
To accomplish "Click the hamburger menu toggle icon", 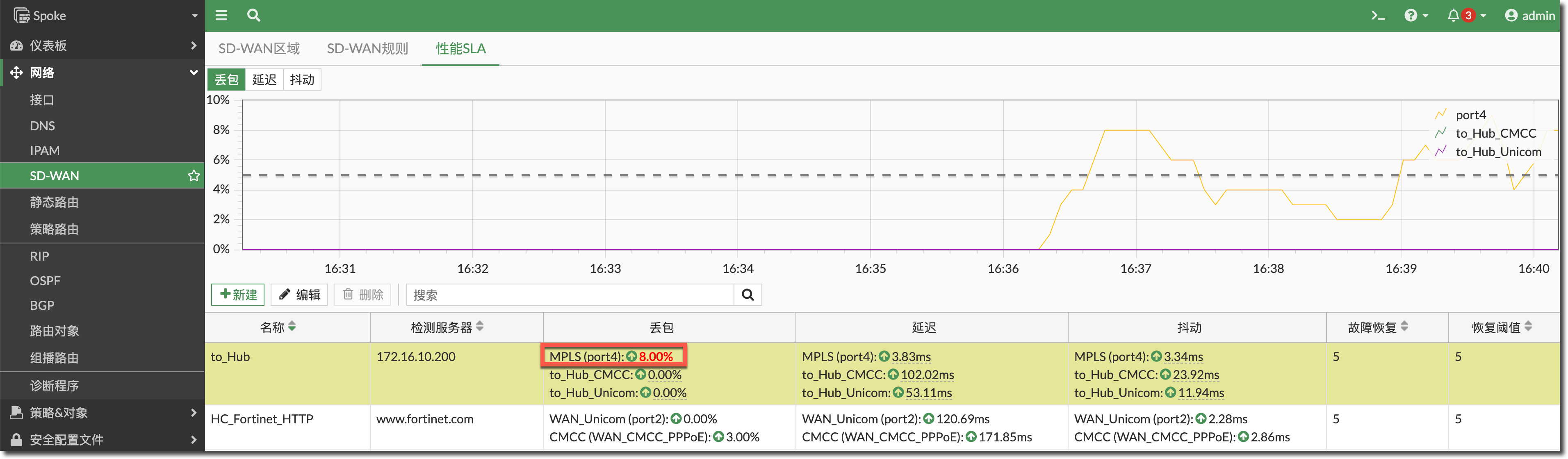I will pos(221,15).
